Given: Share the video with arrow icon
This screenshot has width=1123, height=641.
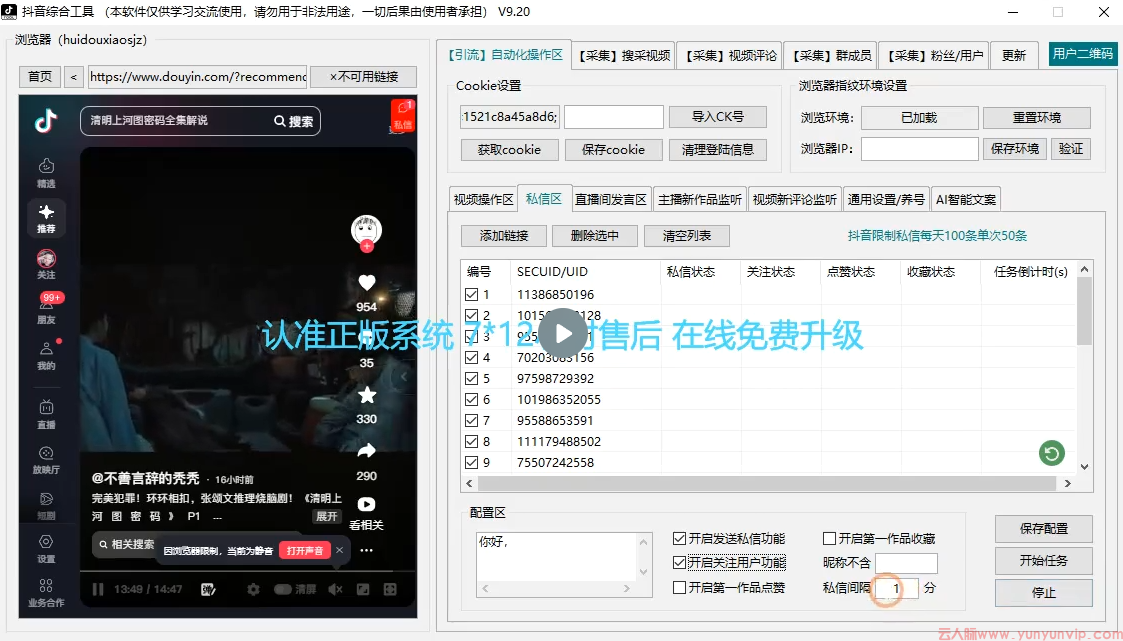Looking at the screenshot, I should pyautogui.click(x=367, y=451).
